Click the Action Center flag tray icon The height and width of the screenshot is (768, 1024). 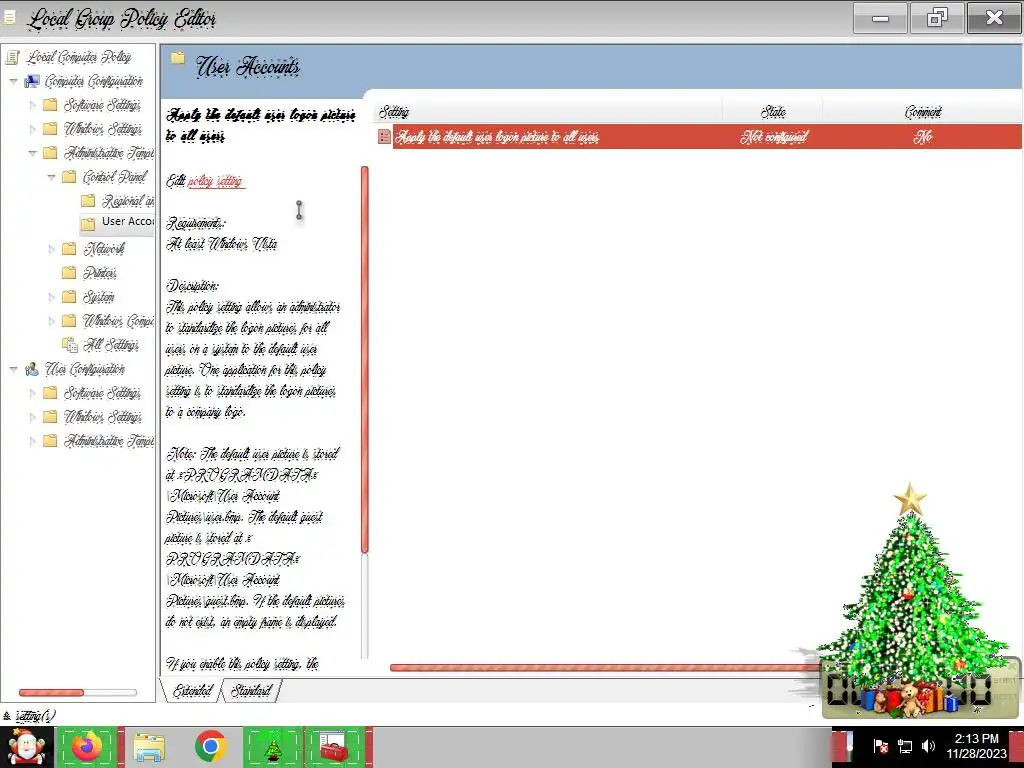pos(880,746)
